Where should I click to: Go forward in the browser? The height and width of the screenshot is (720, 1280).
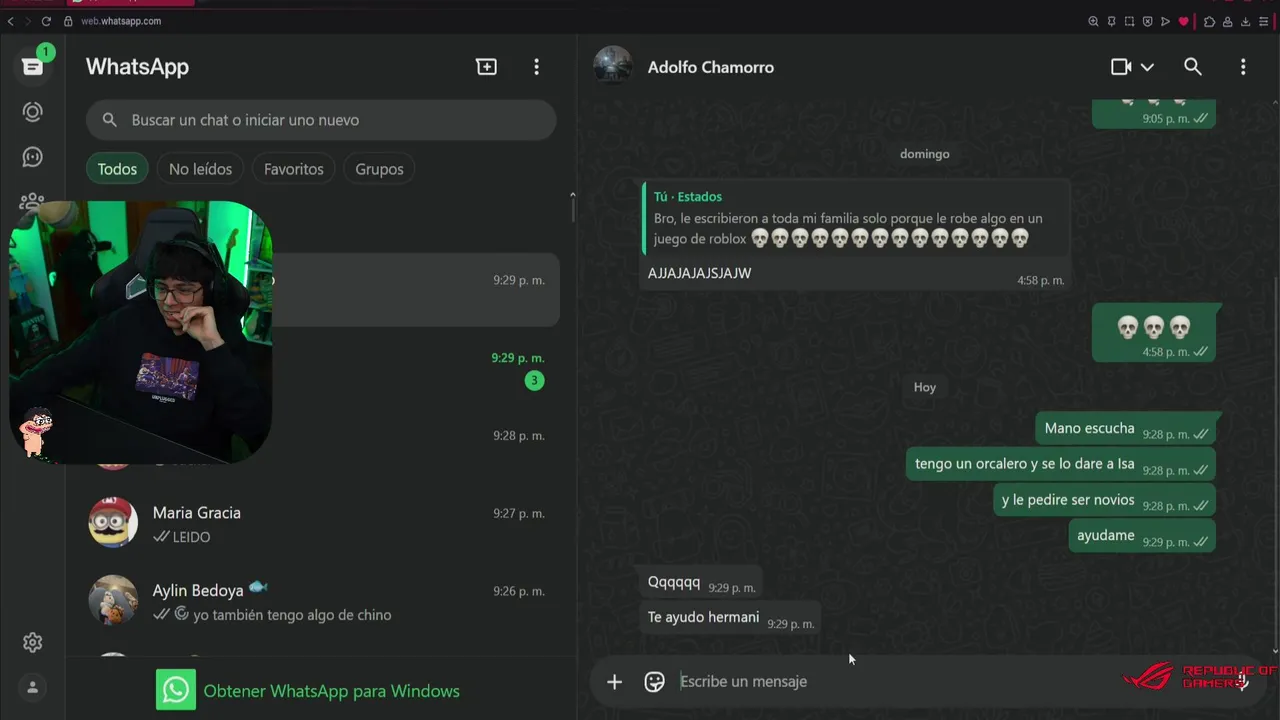[28, 21]
